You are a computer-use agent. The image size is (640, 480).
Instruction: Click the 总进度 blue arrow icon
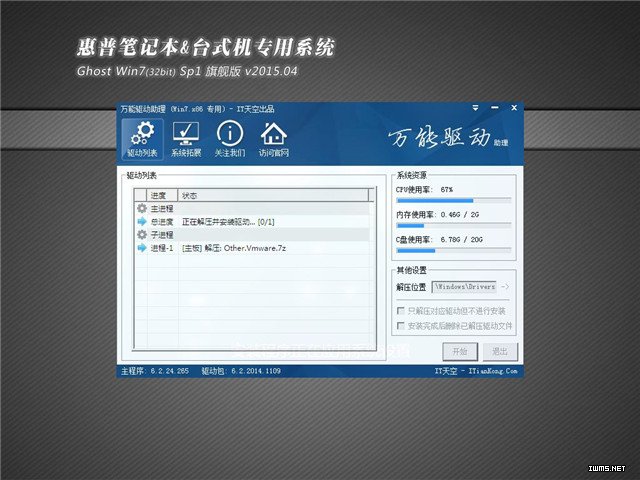(142, 222)
